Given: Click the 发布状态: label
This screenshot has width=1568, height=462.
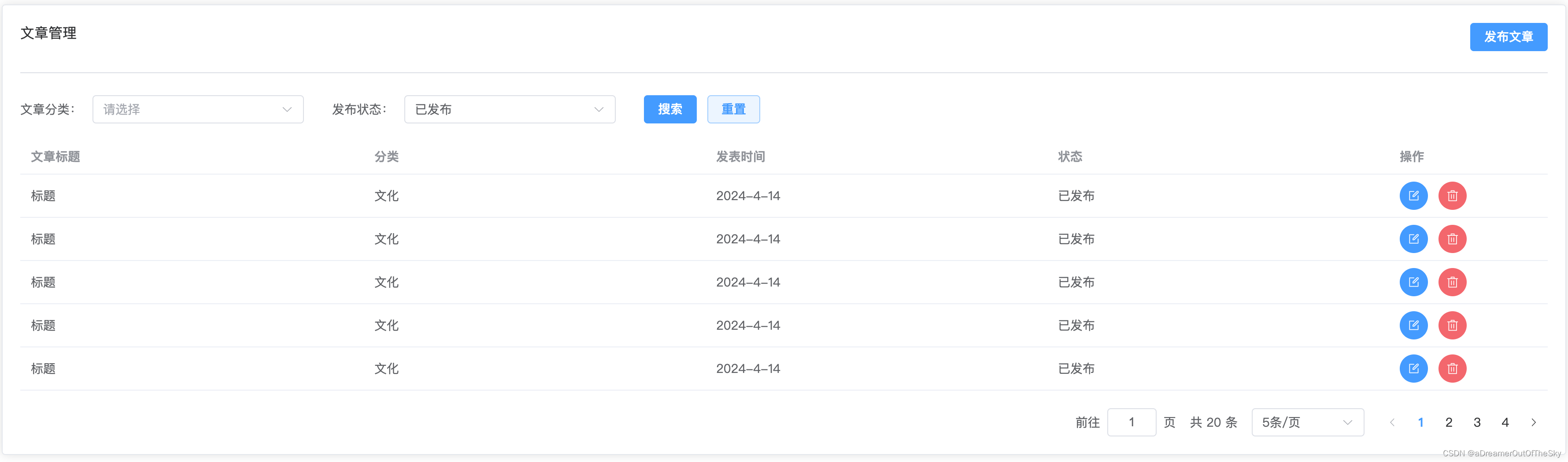Looking at the screenshot, I should pos(359,109).
